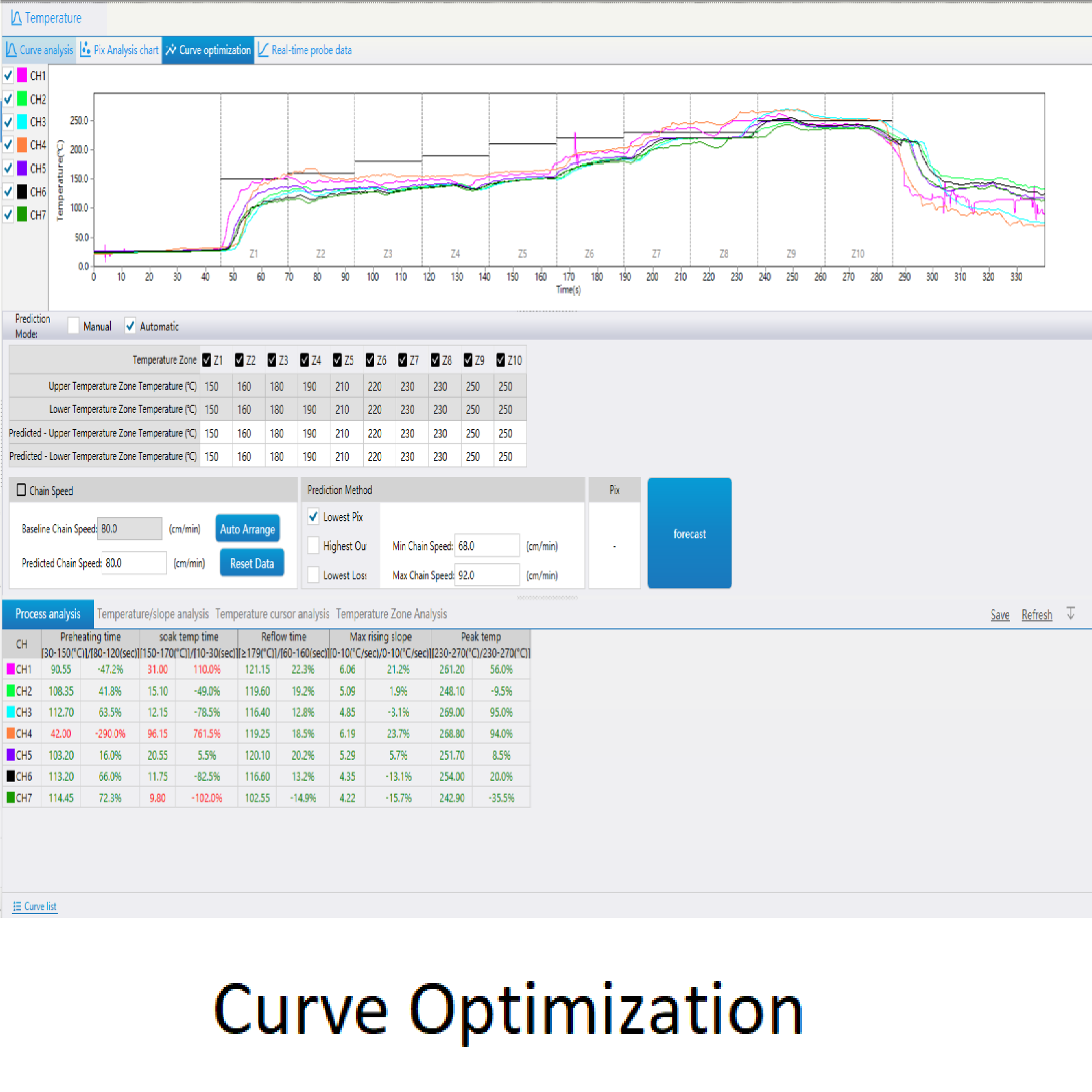Enable Manual prediction mode checkbox
The image size is (1092, 1092).
point(73,326)
